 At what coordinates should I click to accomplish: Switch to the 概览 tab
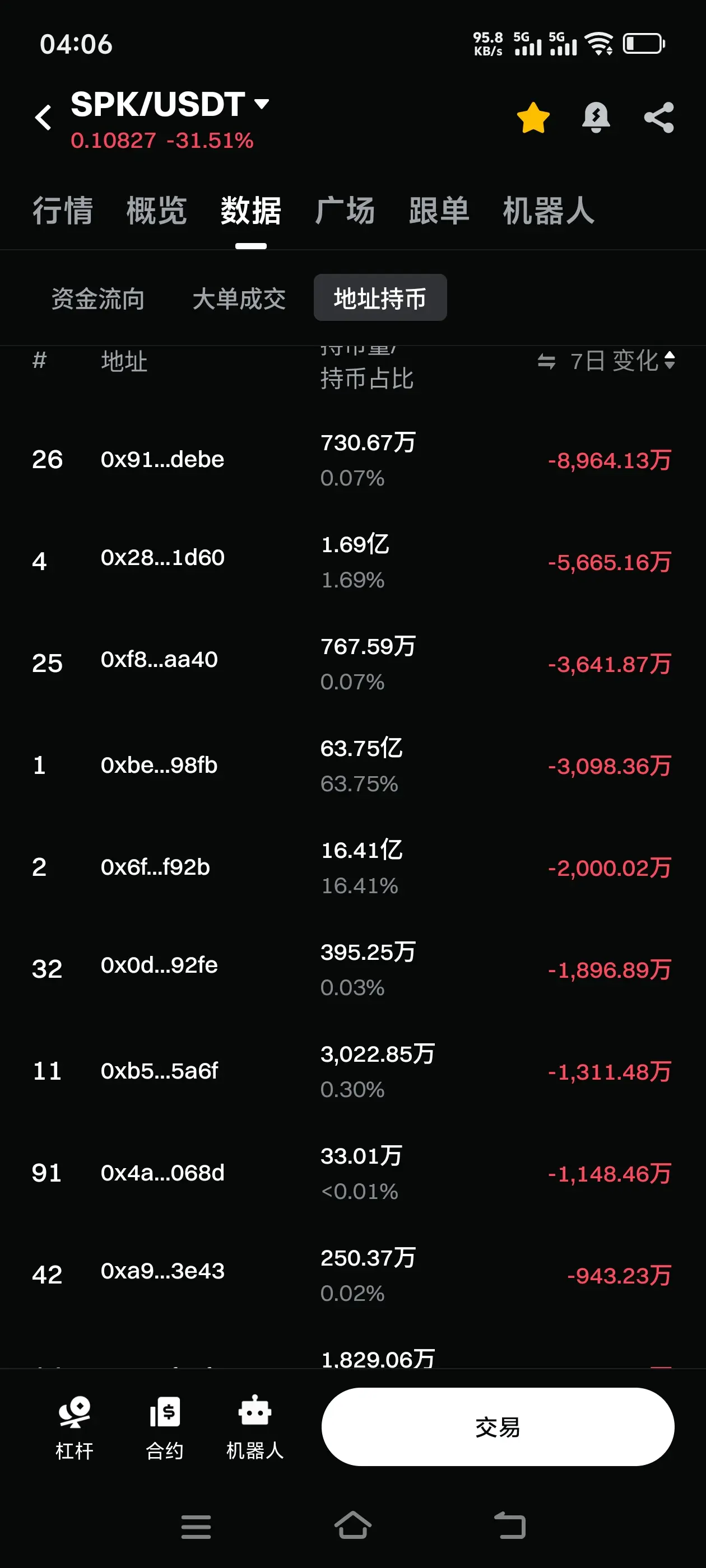point(156,211)
